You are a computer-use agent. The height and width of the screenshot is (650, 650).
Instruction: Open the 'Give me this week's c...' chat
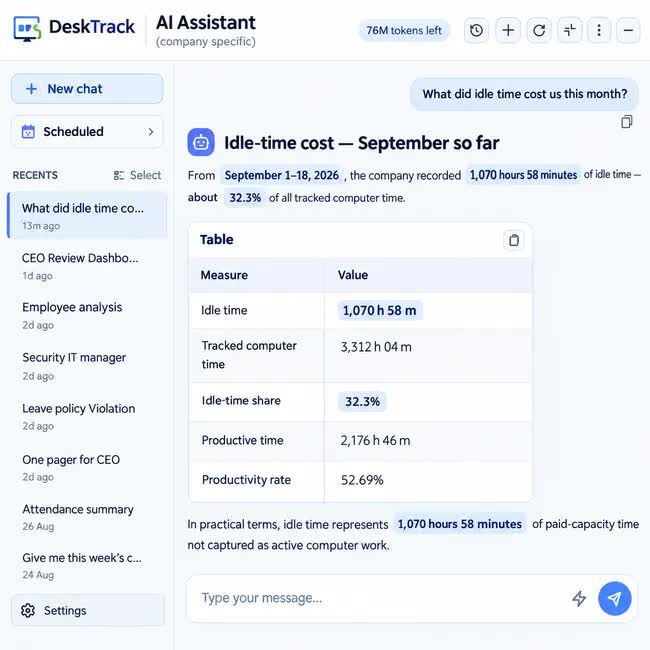87,565
